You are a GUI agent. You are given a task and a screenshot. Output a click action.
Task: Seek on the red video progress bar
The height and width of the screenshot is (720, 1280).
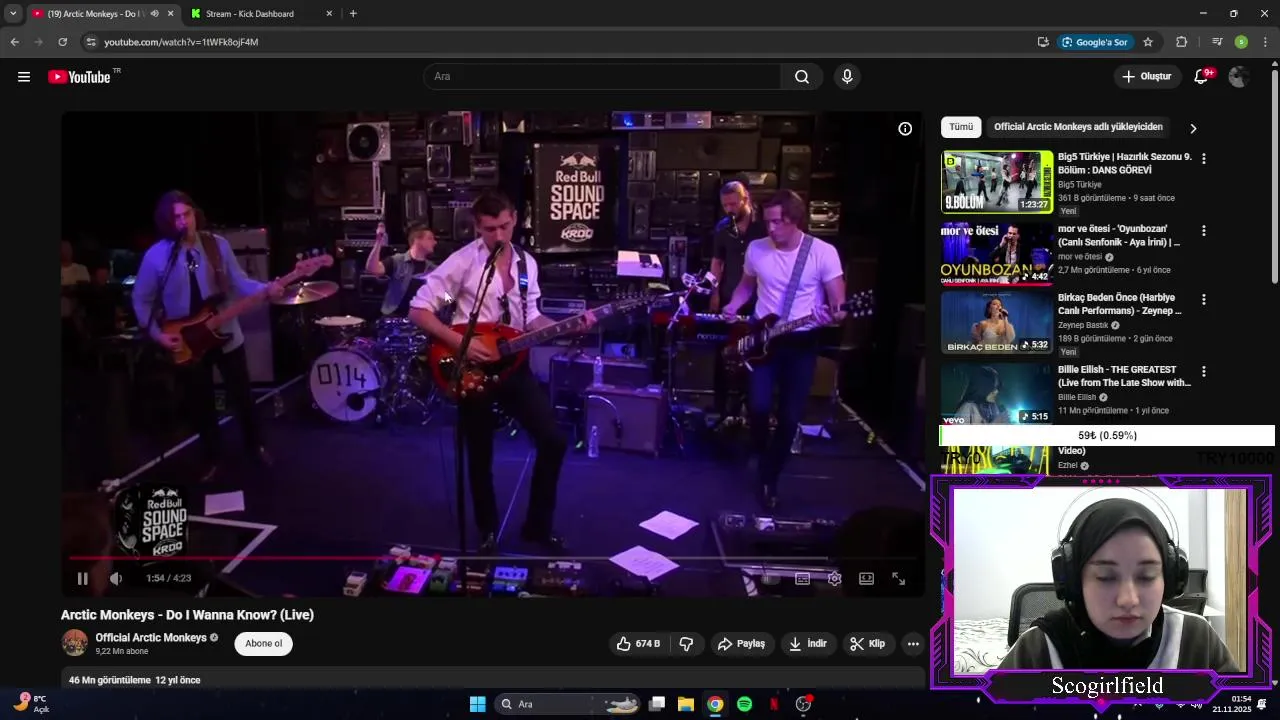[493, 558]
